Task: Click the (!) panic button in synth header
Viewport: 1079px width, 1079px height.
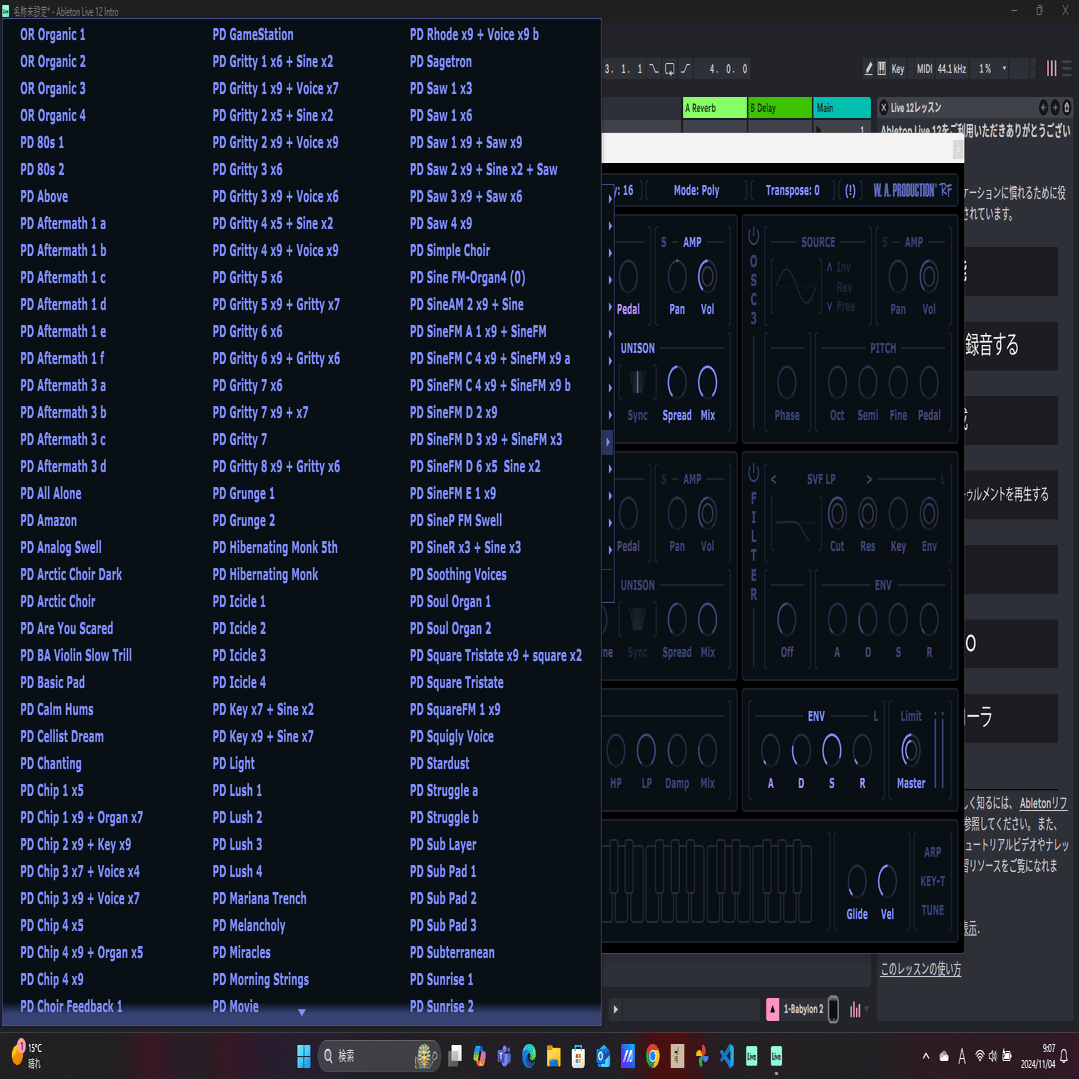Action: pyautogui.click(x=851, y=191)
